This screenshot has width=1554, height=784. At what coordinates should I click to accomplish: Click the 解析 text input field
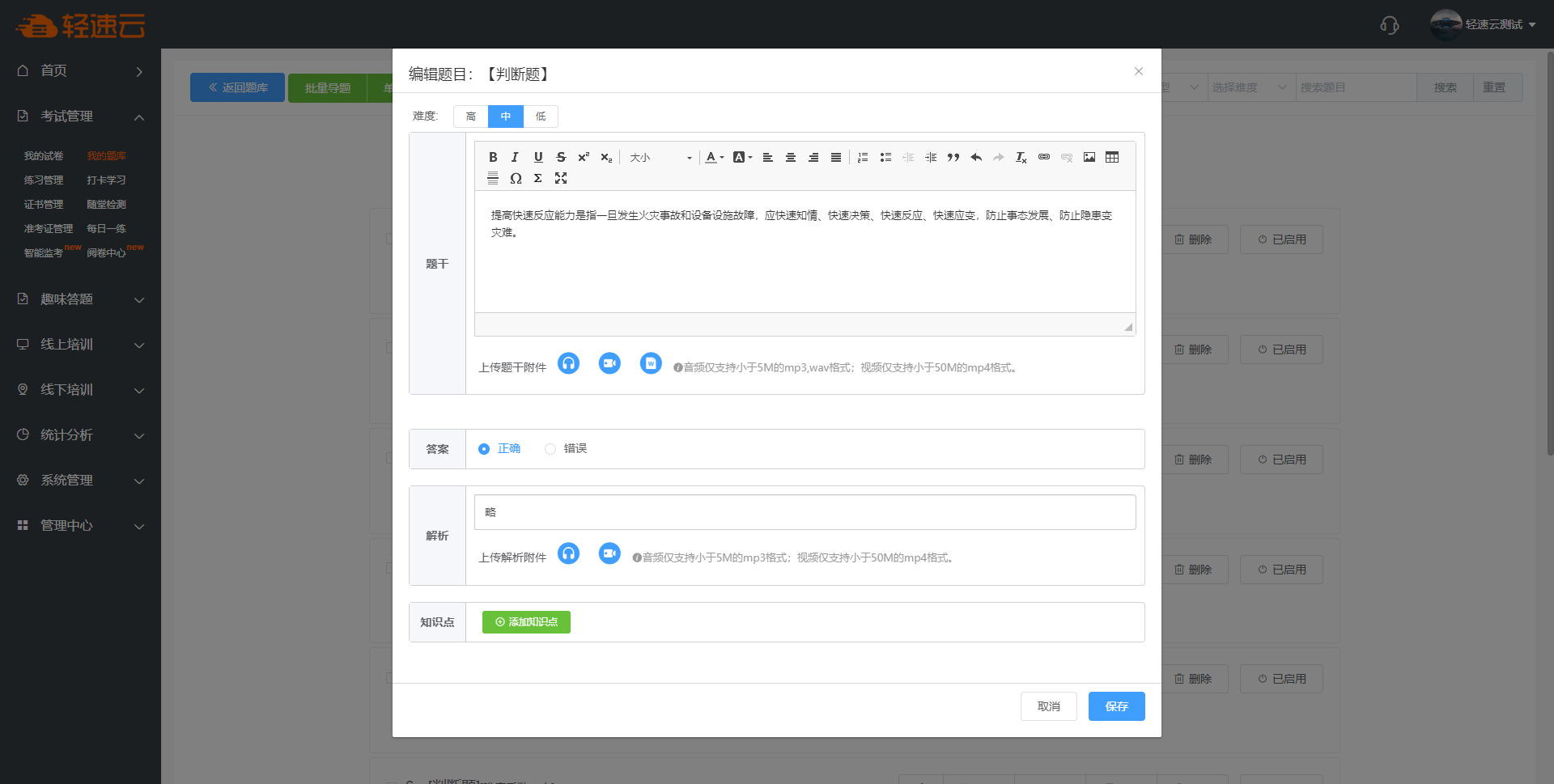point(805,512)
